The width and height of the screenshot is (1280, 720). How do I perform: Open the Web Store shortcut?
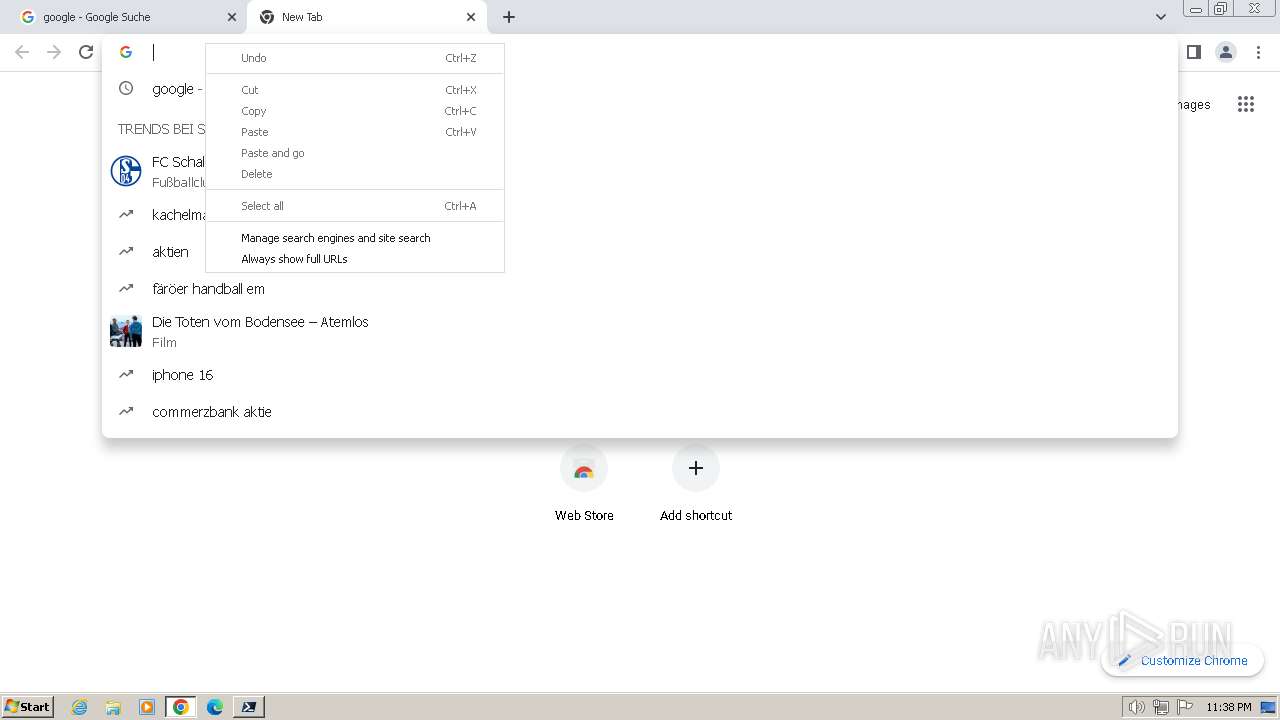pyautogui.click(x=584, y=484)
